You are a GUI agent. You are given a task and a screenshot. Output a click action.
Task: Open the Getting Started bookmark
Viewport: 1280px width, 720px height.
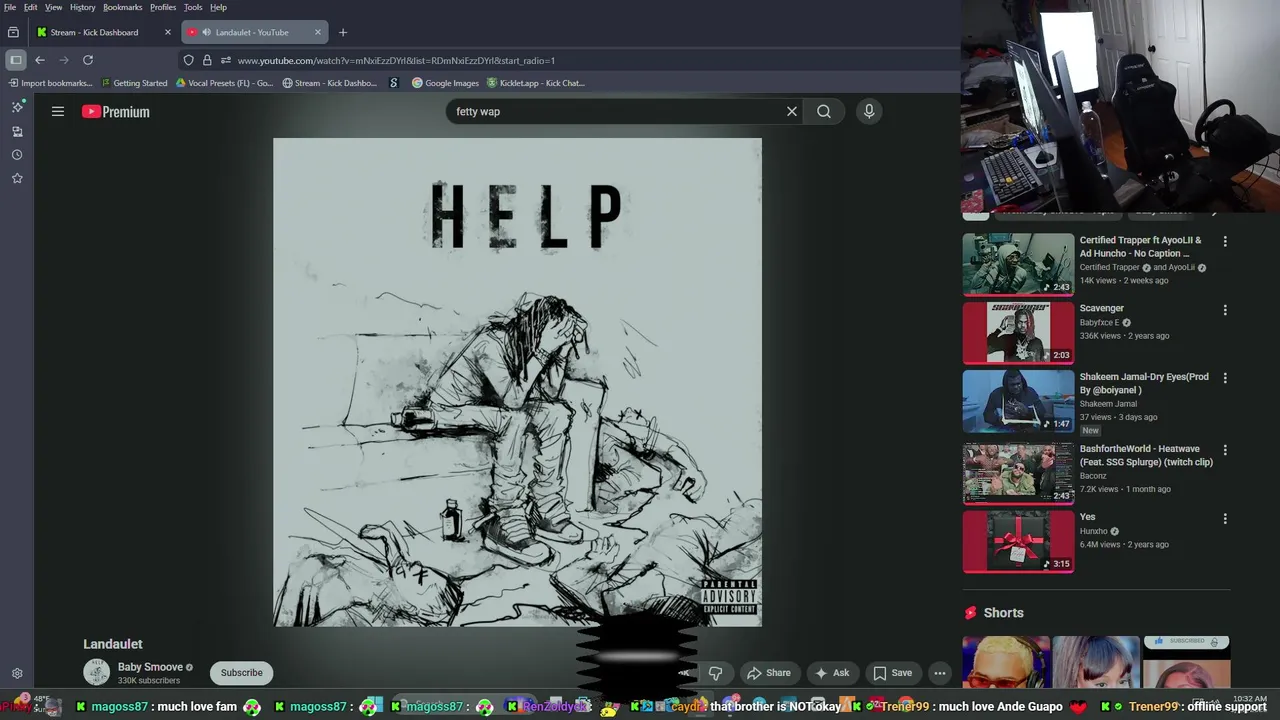click(x=134, y=83)
